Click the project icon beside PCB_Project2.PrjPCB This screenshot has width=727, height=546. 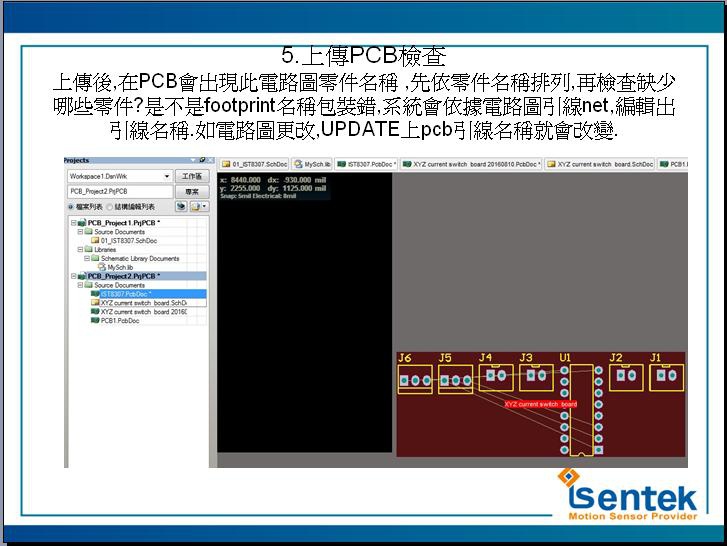[82, 276]
